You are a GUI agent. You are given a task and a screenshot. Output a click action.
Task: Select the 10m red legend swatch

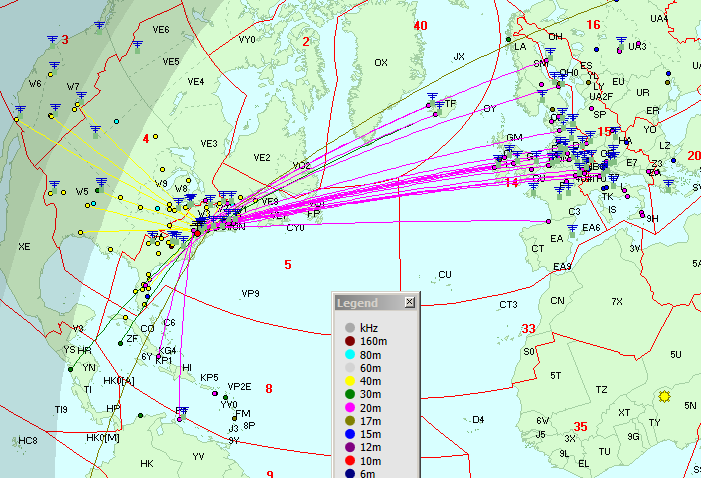pyautogui.click(x=350, y=461)
